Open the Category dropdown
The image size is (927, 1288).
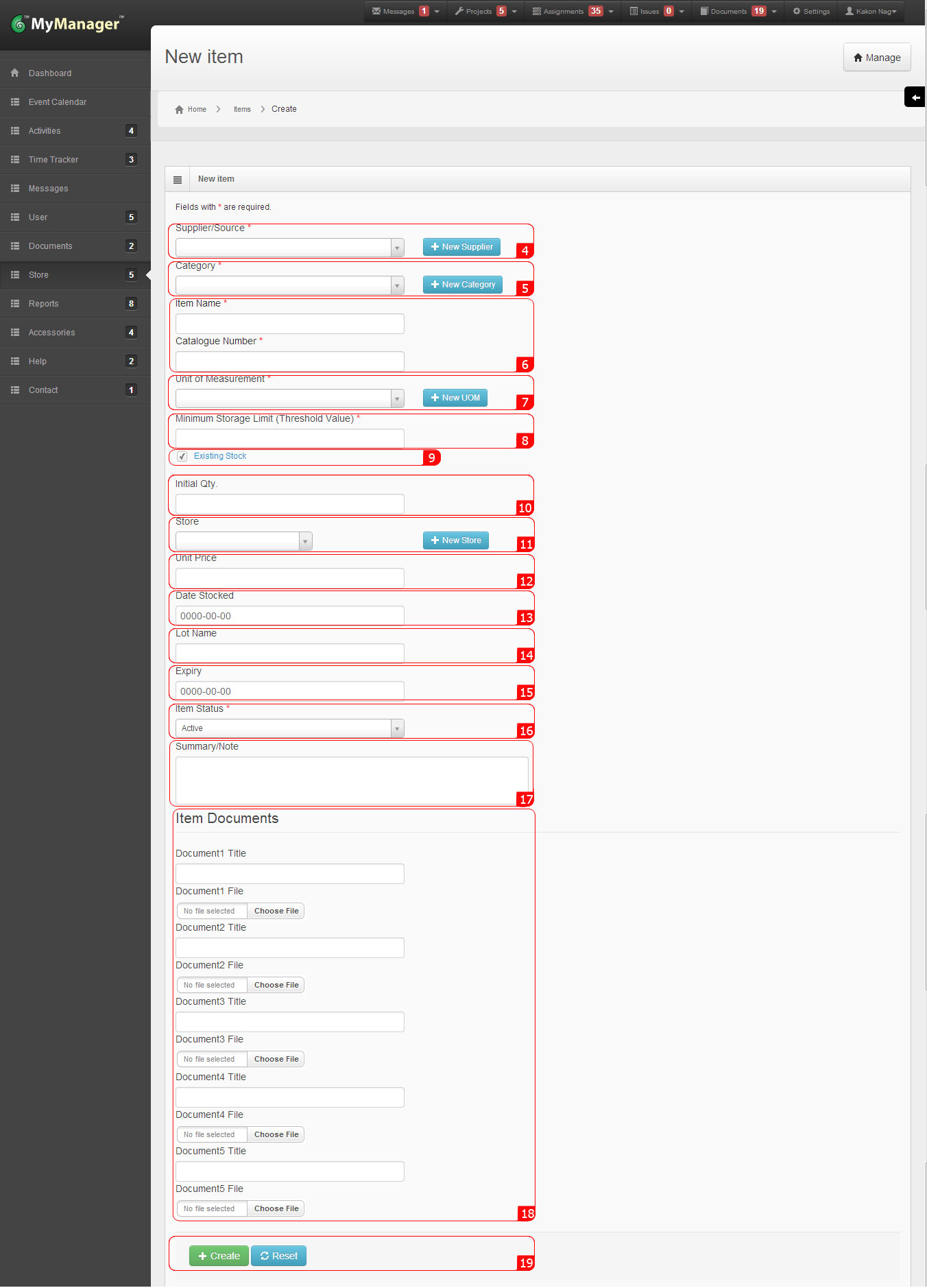(x=290, y=285)
